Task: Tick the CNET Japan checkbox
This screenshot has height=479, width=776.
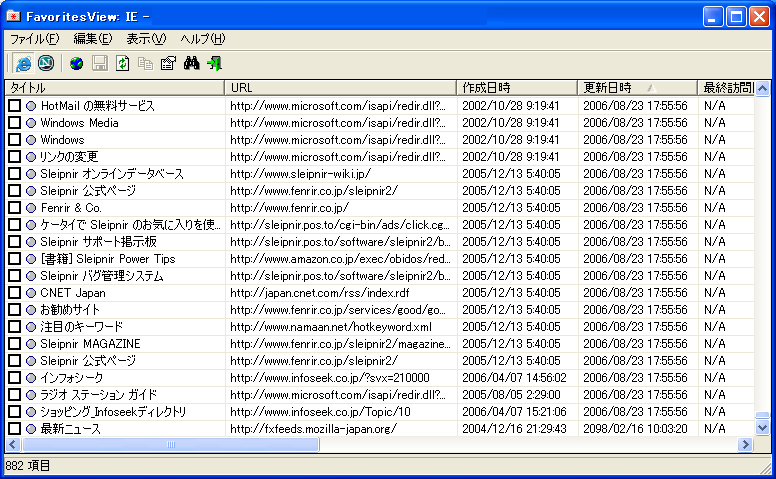Action: (15, 293)
